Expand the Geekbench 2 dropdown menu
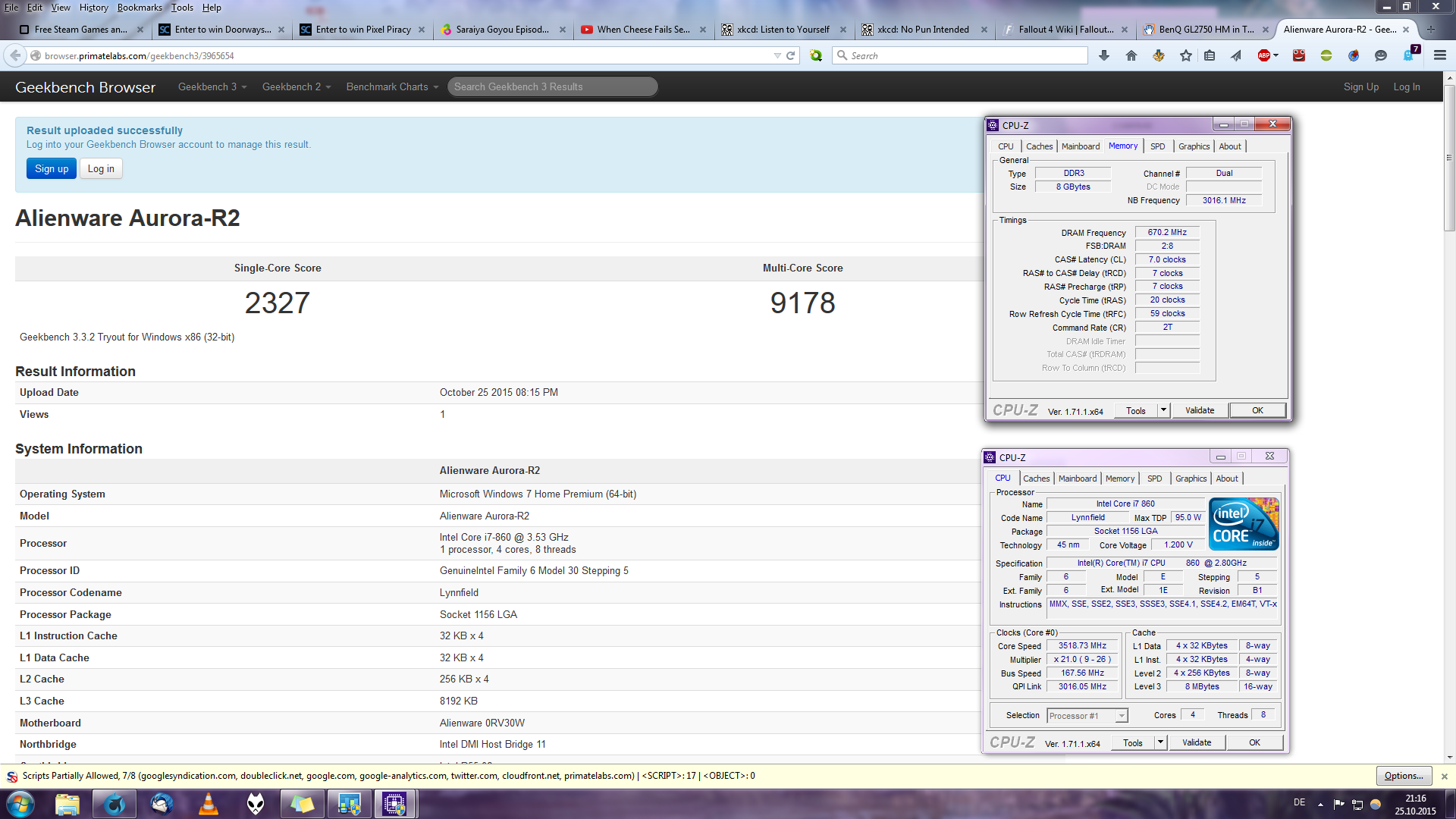This screenshot has height=819, width=1456. (x=297, y=86)
